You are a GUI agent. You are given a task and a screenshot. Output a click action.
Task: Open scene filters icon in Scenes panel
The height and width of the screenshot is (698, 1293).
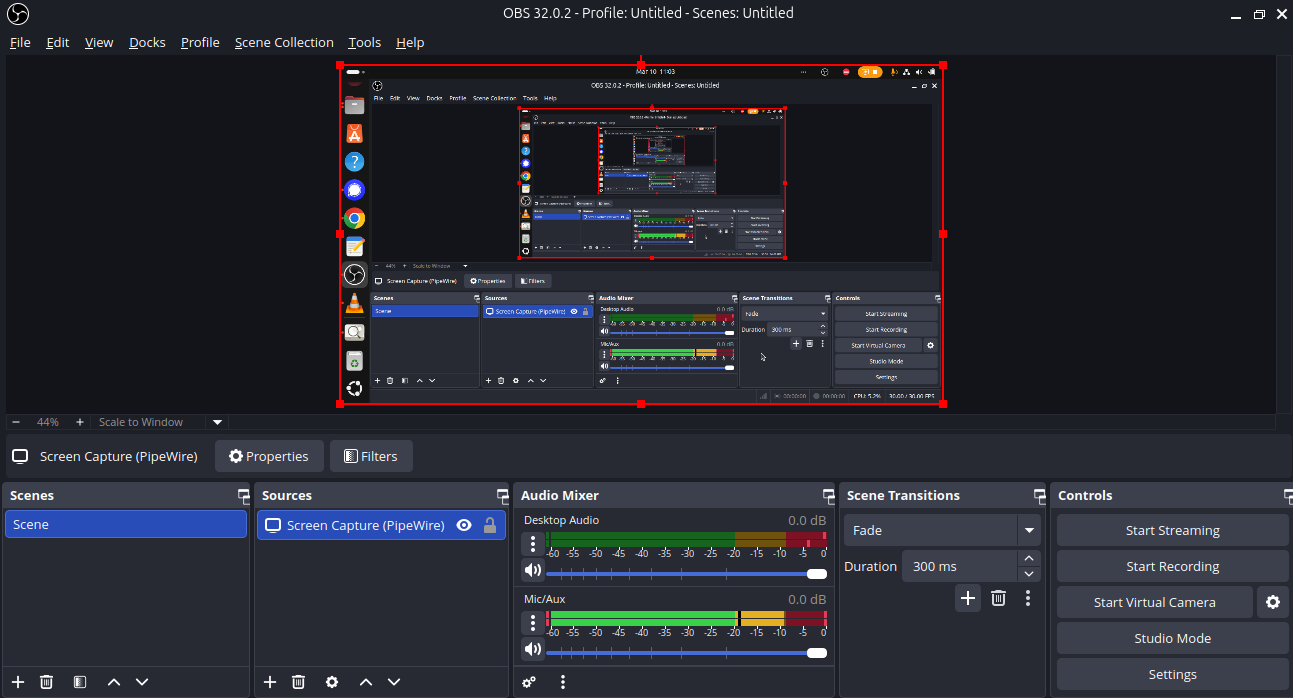tap(80, 682)
